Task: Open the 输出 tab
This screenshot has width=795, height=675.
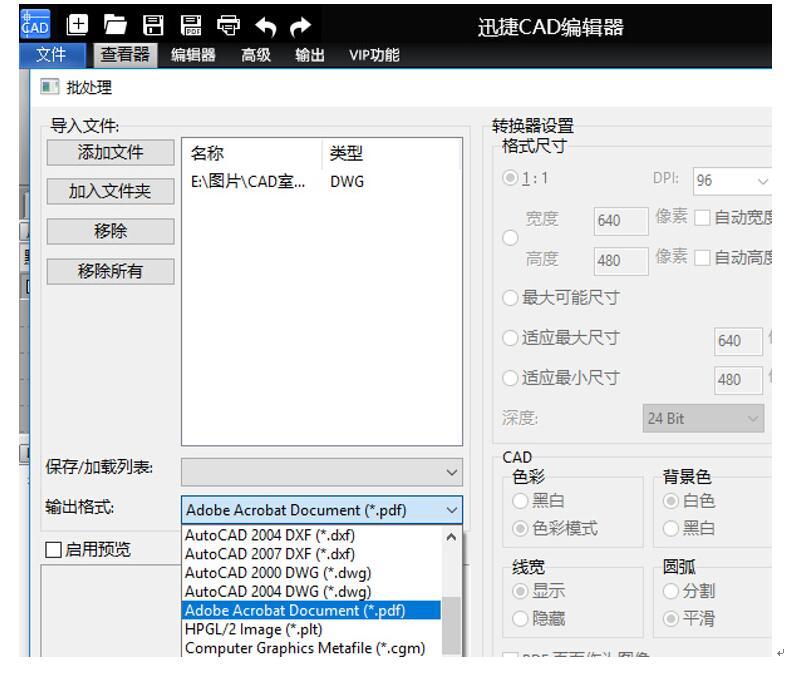Action: click(310, 55)
